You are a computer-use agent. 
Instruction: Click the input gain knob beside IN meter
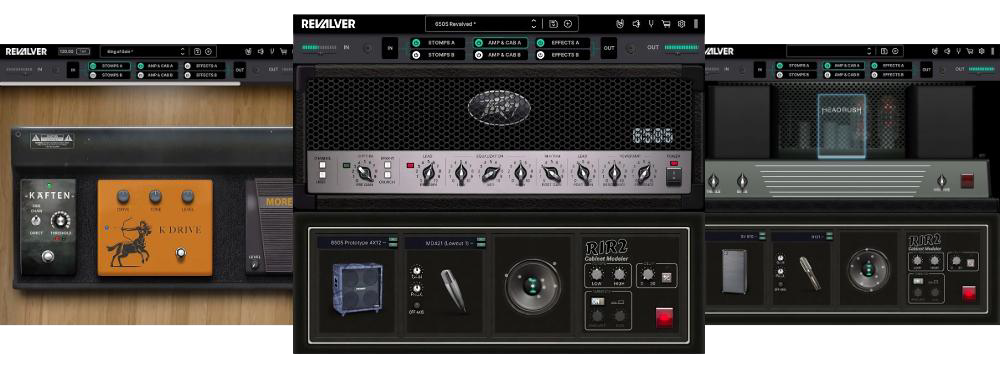(x=367, y=48)
